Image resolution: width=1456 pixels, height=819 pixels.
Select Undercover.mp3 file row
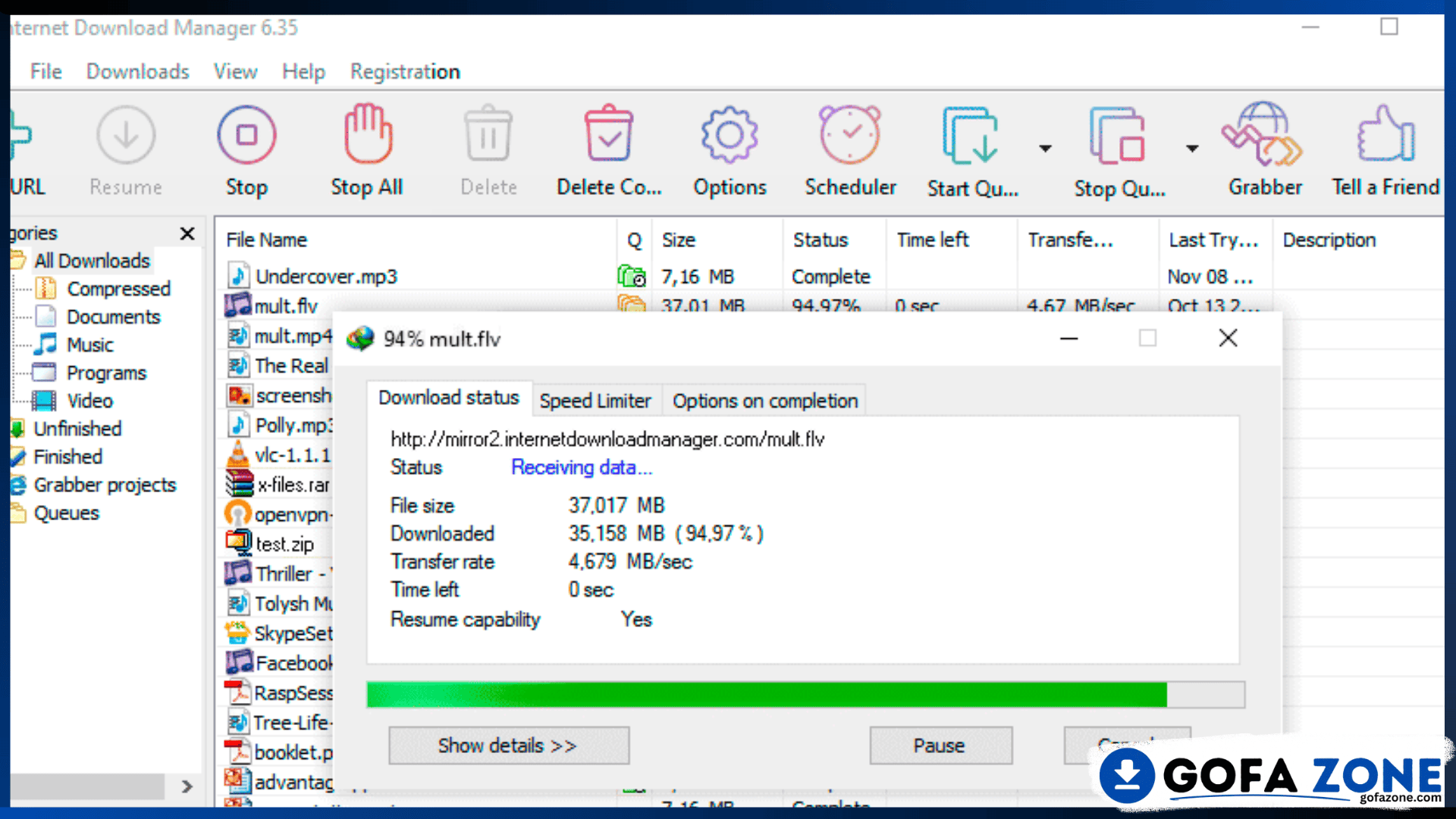(x=830, y=277)
